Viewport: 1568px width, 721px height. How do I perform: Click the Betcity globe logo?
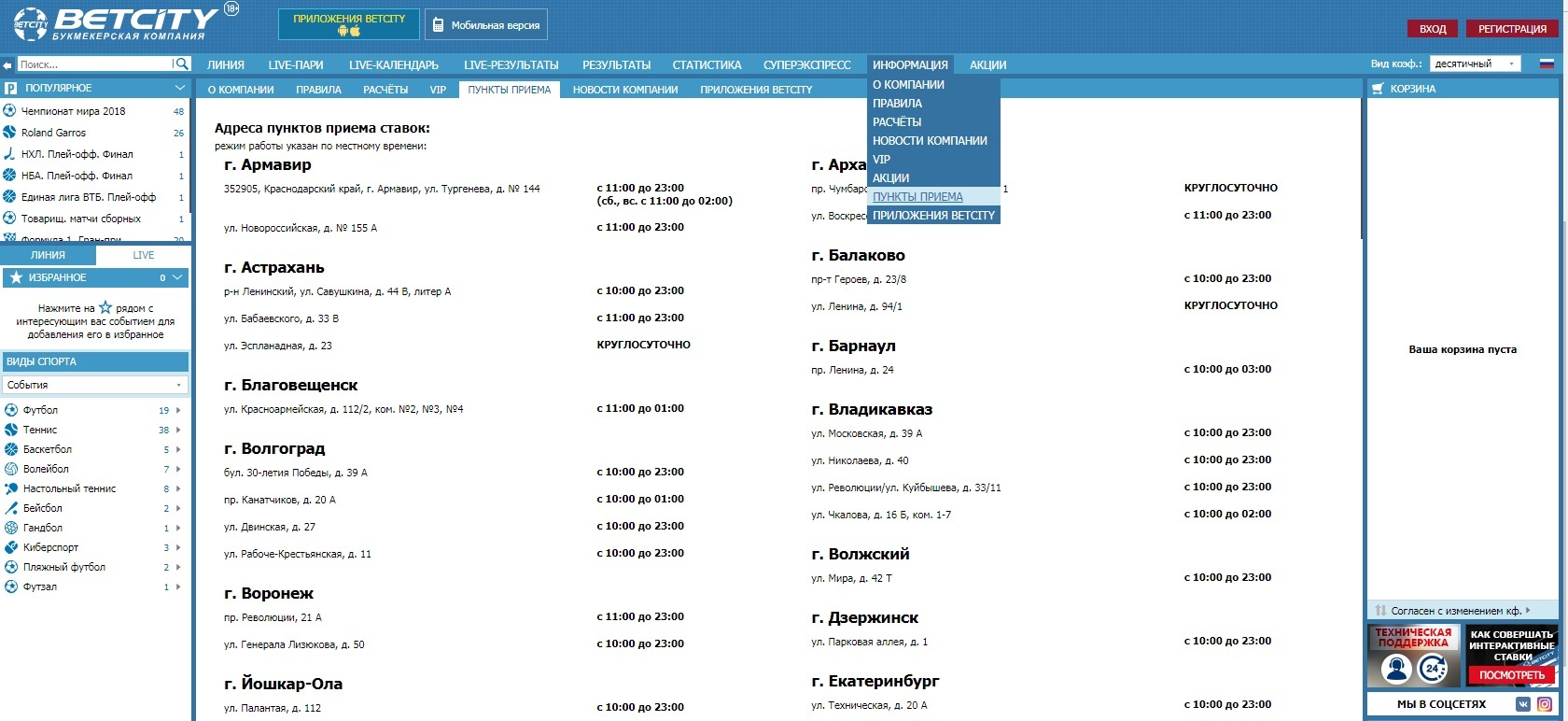[31, 25]
